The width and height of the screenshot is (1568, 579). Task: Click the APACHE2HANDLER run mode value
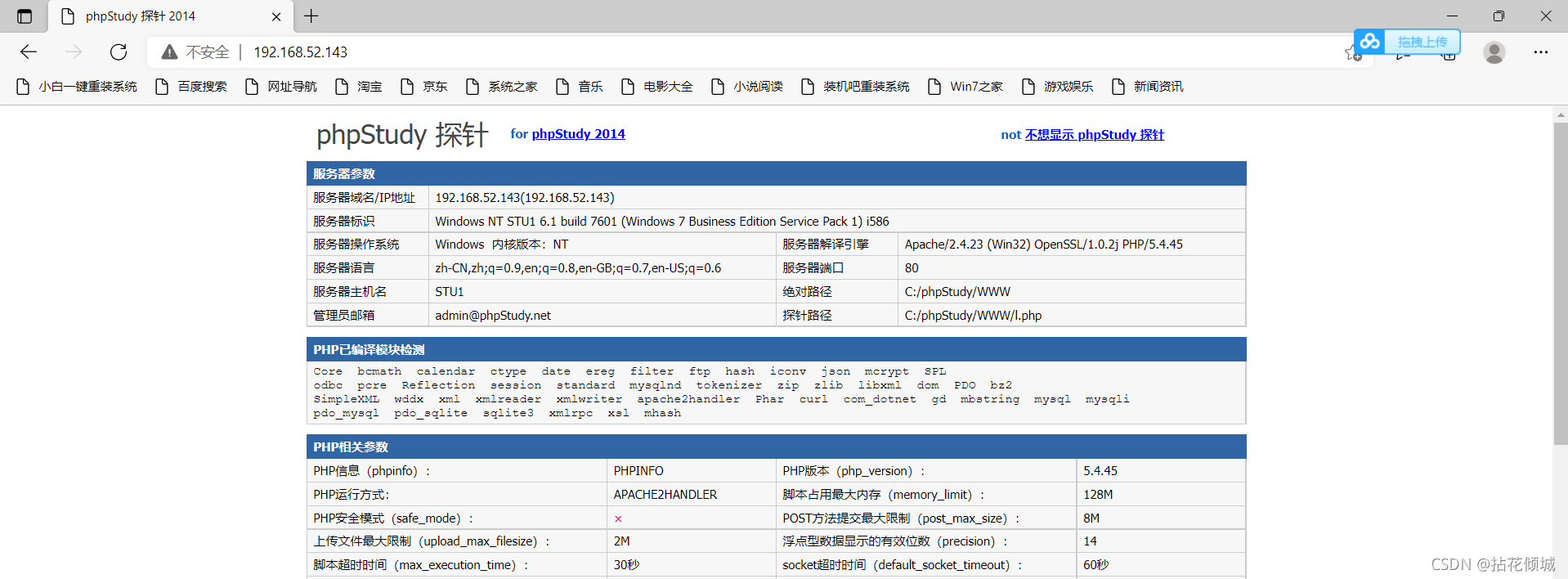[665, 495]
